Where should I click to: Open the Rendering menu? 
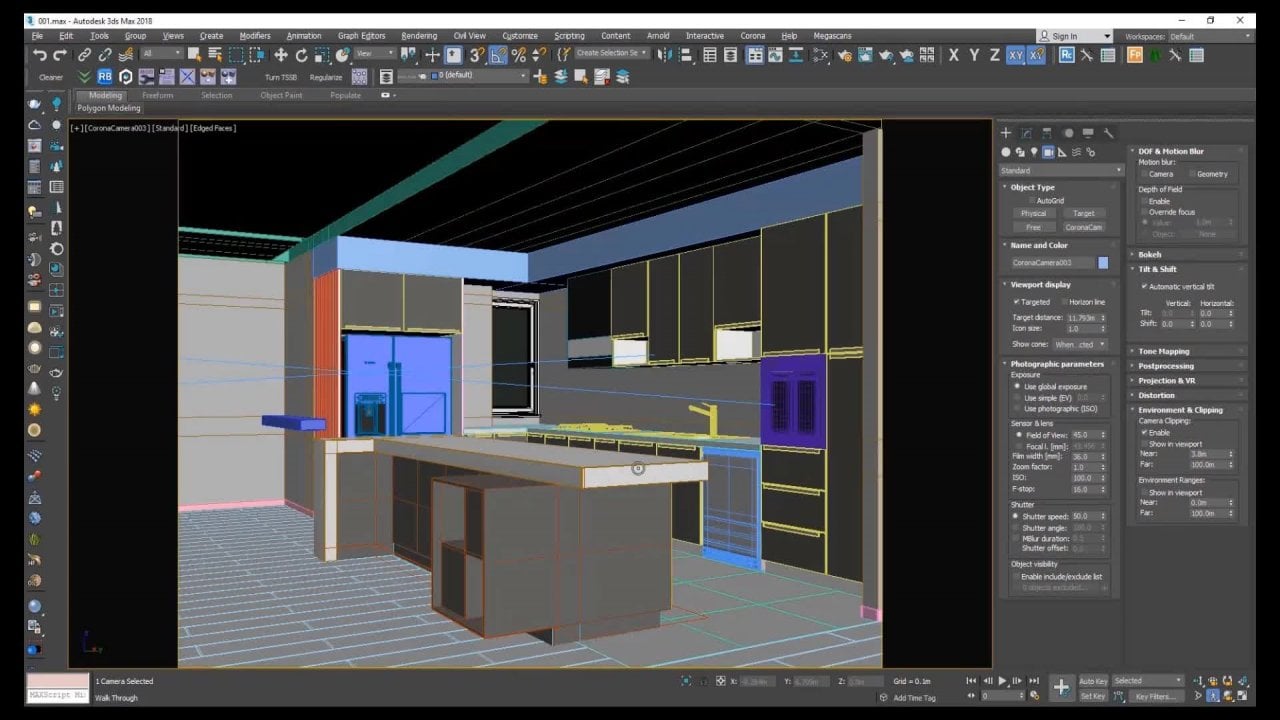pos(419,36)
